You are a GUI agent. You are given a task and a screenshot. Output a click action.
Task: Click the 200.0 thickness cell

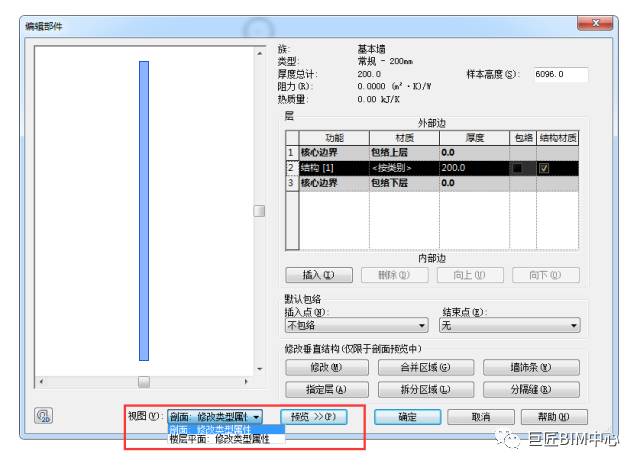pyautogui.click(x=474, y=168)
